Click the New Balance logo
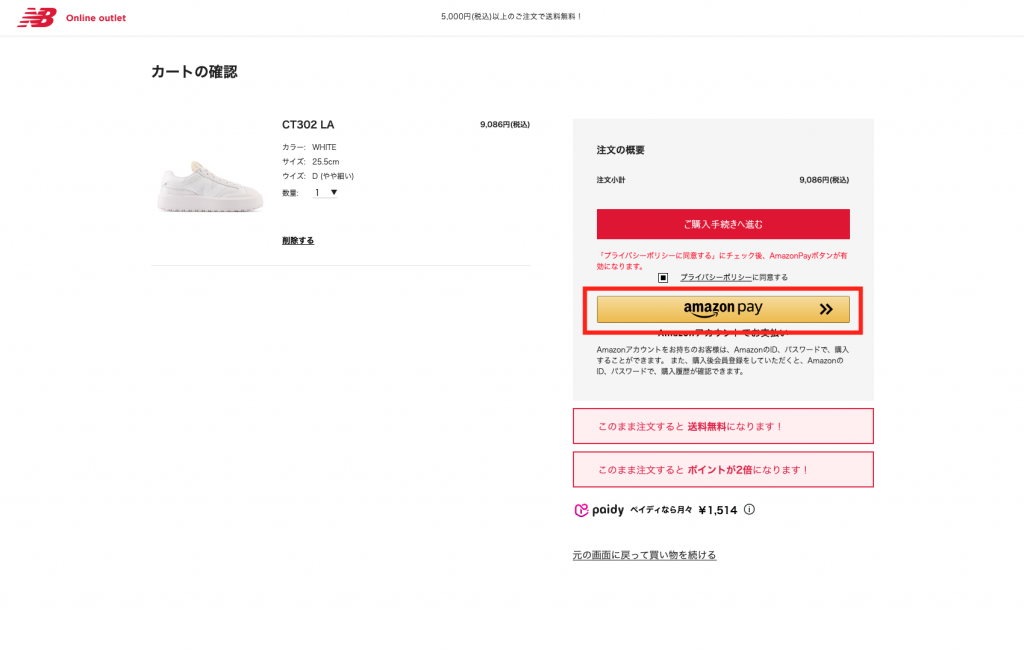The image size is (1024, 652). click(37, 17)
